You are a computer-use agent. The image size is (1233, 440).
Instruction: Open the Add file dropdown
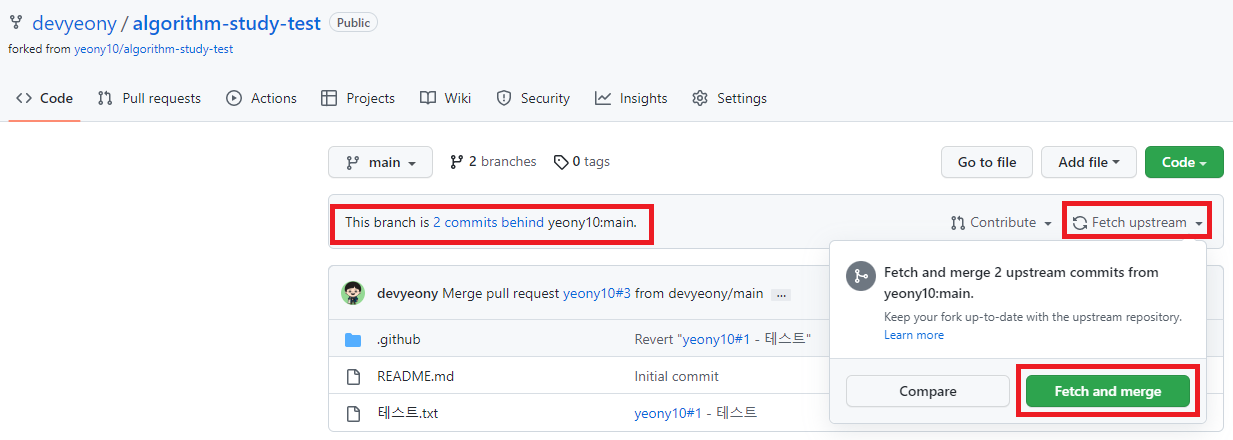[1088, 162]
